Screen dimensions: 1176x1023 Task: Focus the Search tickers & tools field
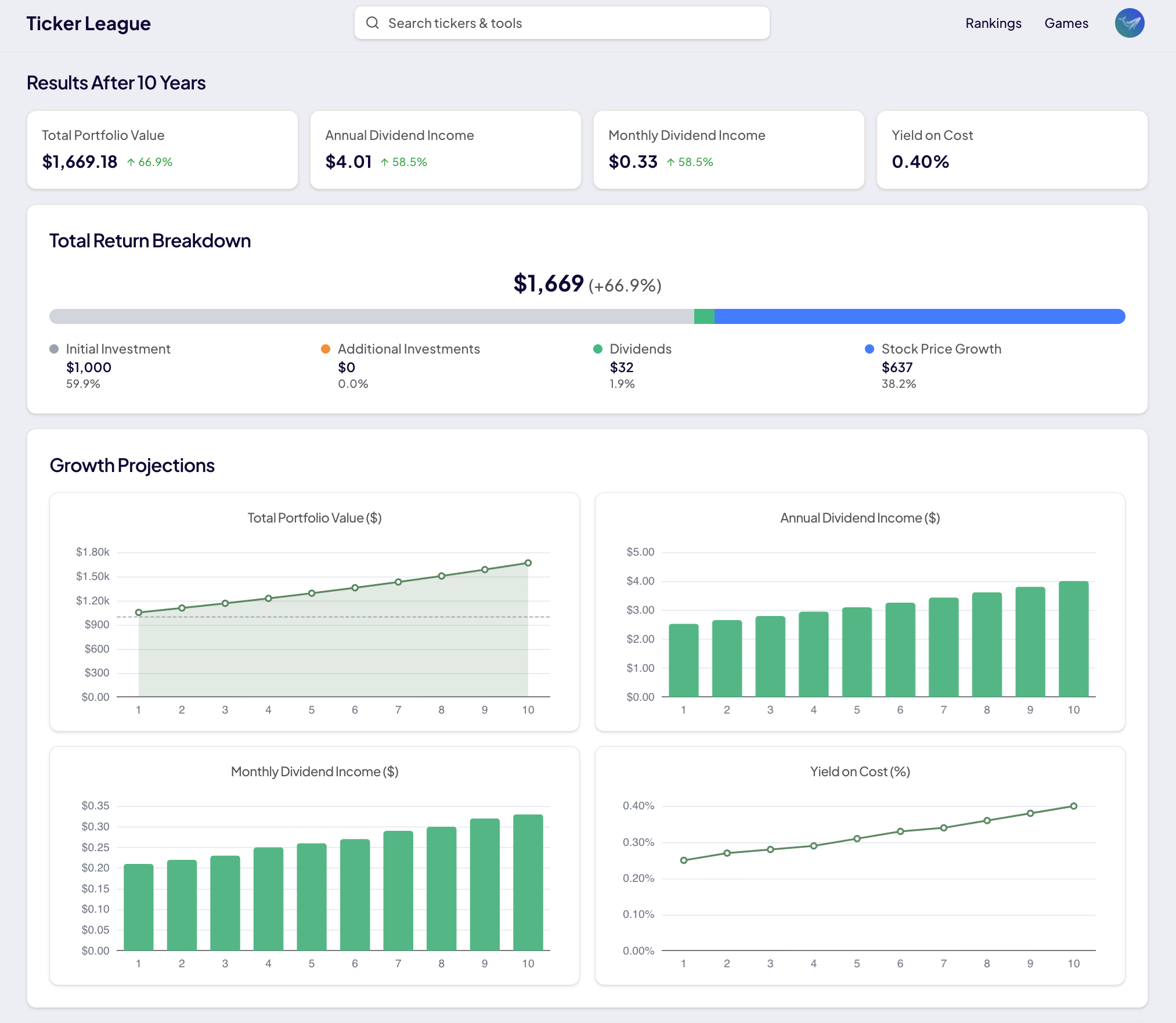[x=562, y=23]
